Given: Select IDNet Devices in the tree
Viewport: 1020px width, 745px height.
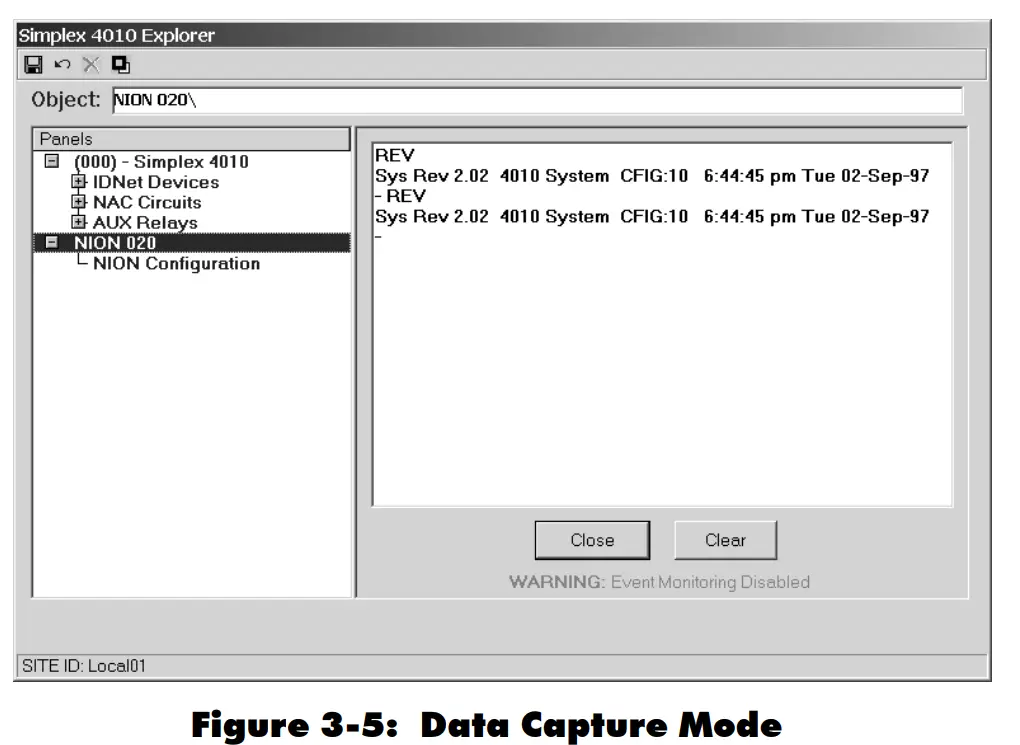Looking at the screenshot, I should point(156,182).
